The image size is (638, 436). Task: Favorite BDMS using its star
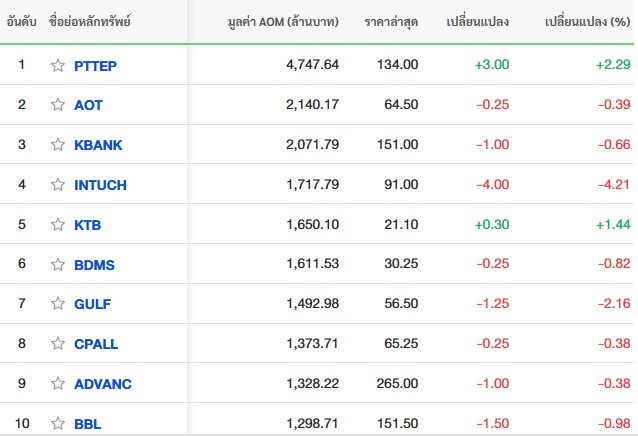click(x=58, y=264)
